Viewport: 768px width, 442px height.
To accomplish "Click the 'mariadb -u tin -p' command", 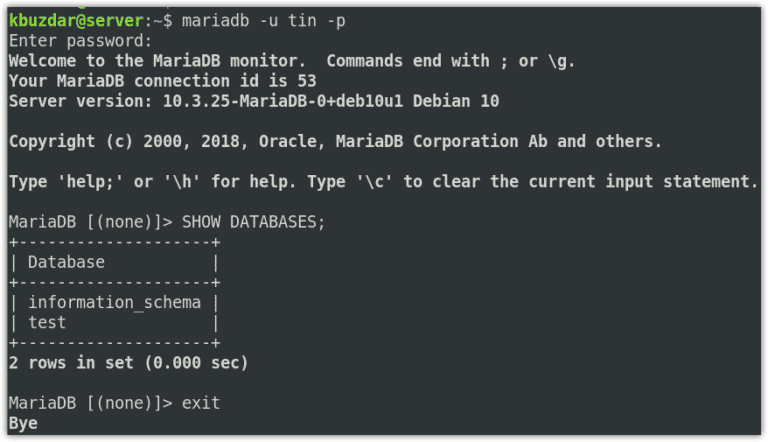I will [x=264, y=21].
